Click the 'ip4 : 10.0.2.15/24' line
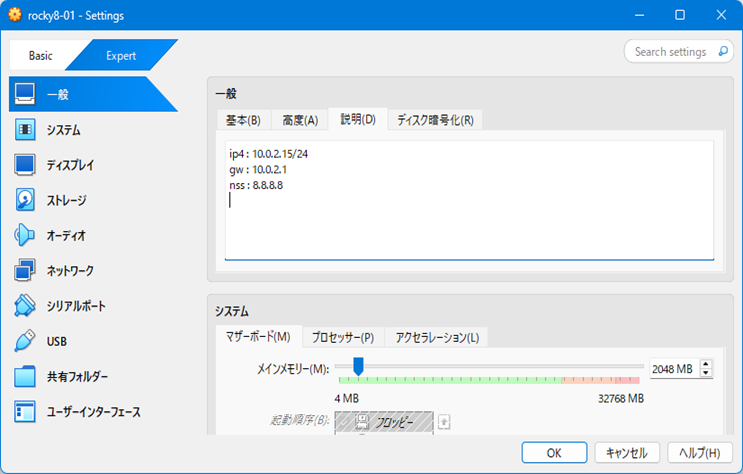This screenshot has height=474, width=743. point(269,154)
